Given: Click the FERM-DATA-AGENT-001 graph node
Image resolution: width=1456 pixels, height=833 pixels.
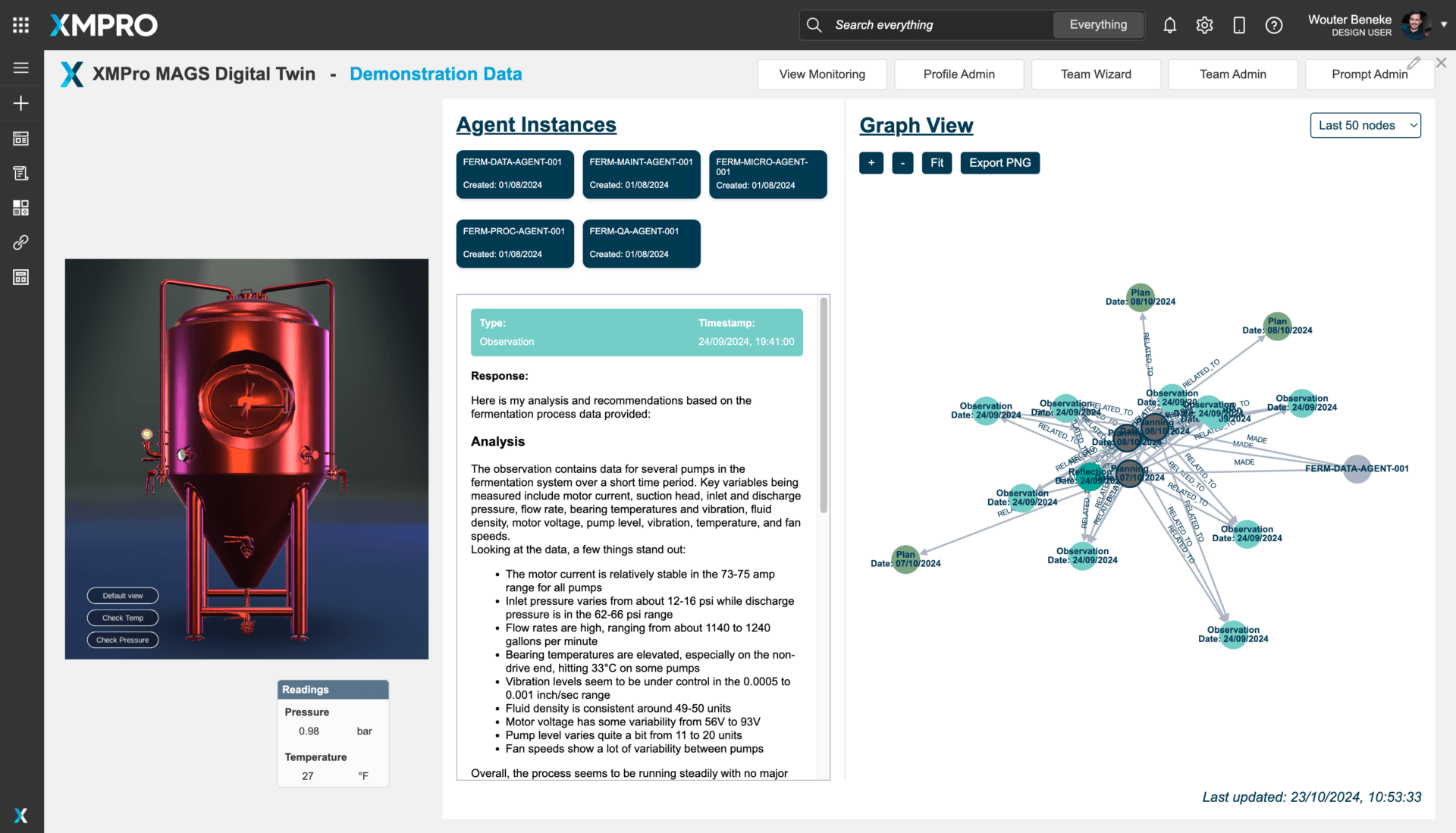Looking at the screenshot, I should [x=1356, y=469].
